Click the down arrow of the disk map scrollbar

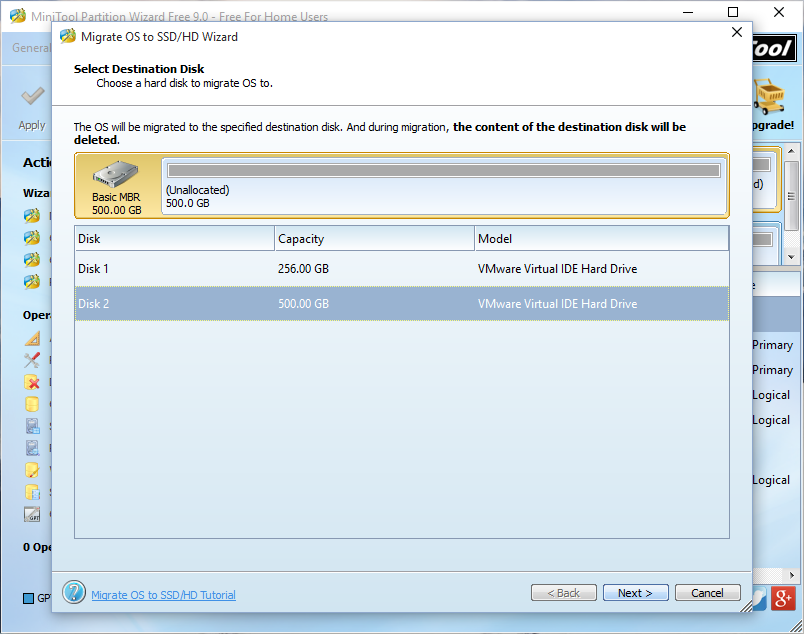pyautogui.click(x=791, y=257)
